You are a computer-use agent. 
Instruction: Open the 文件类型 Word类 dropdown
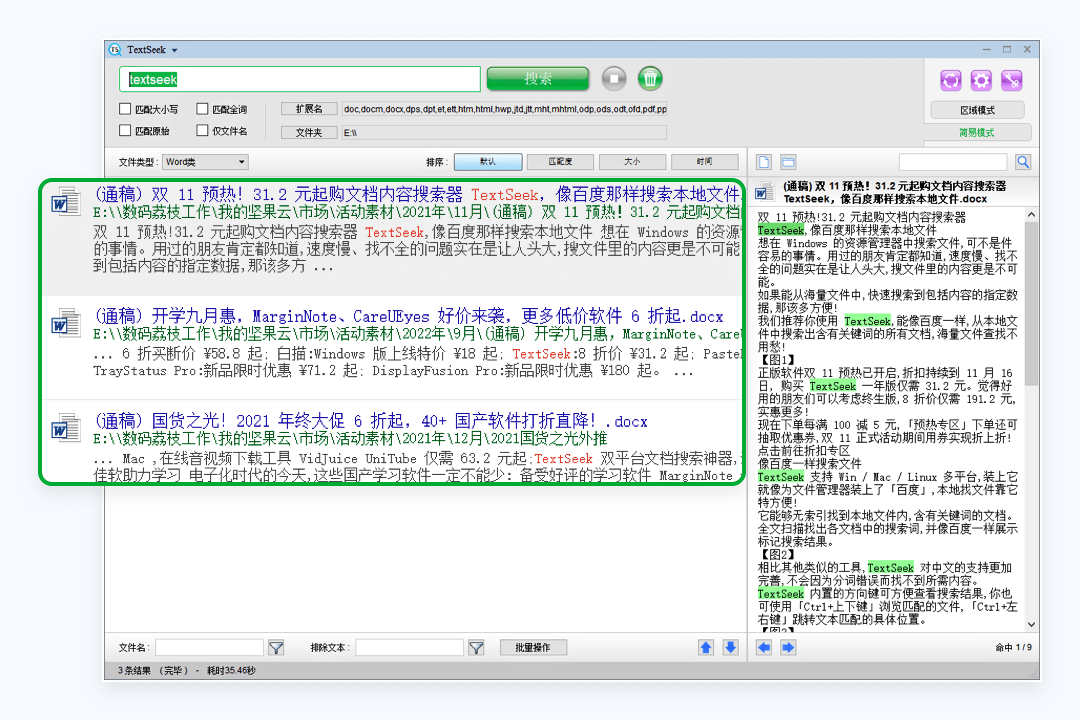tap(205, 162)
